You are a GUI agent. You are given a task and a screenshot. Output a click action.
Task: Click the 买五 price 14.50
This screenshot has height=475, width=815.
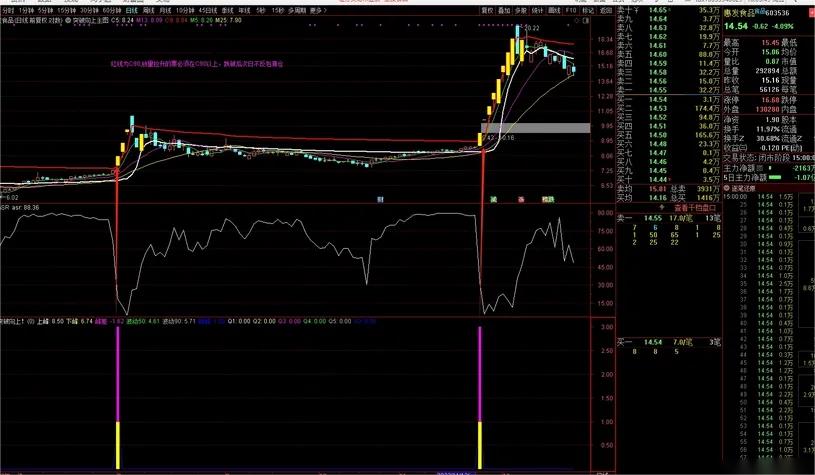(658, 135)
